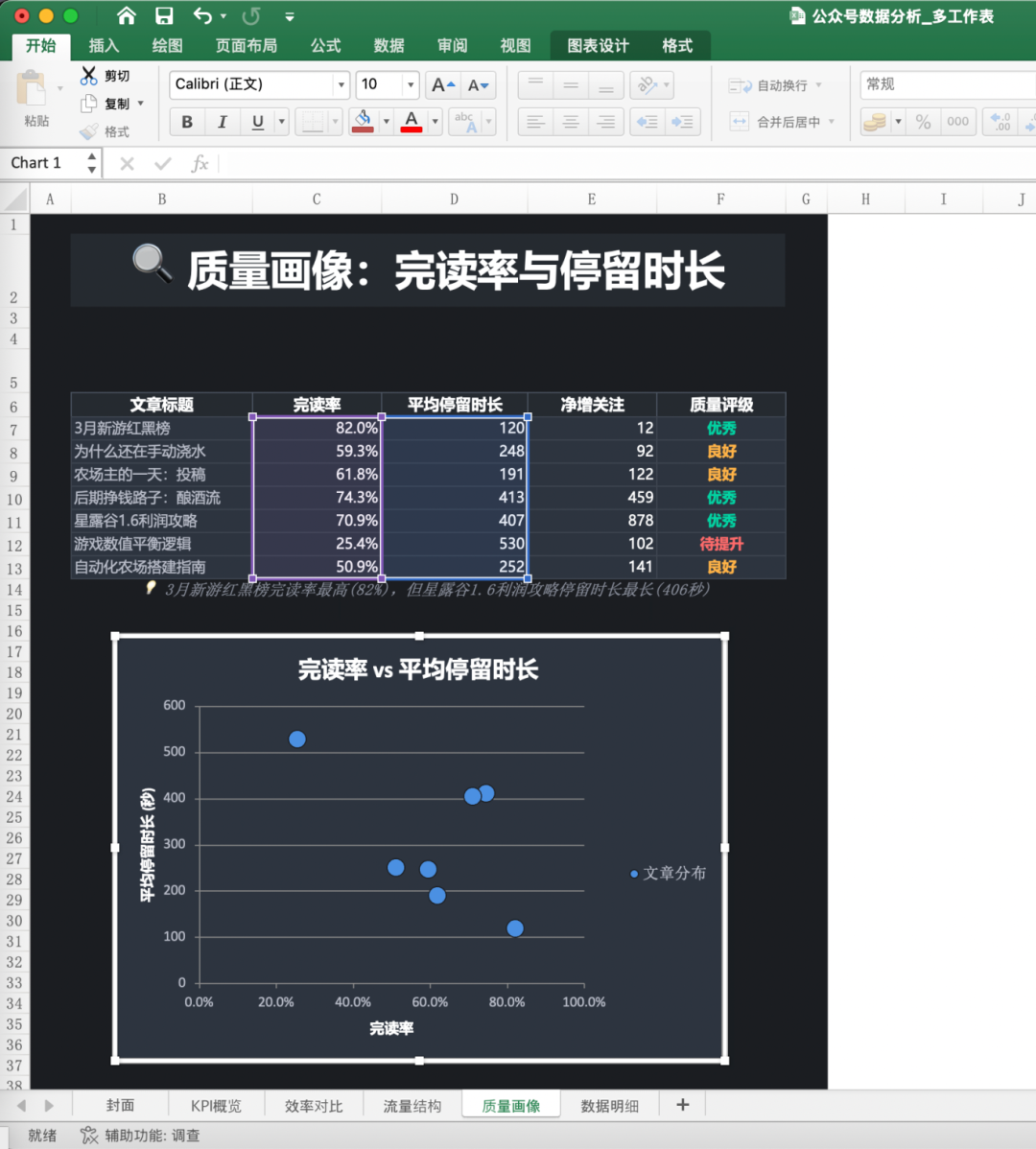Save the workbook with the floppy disk icon

164,15
